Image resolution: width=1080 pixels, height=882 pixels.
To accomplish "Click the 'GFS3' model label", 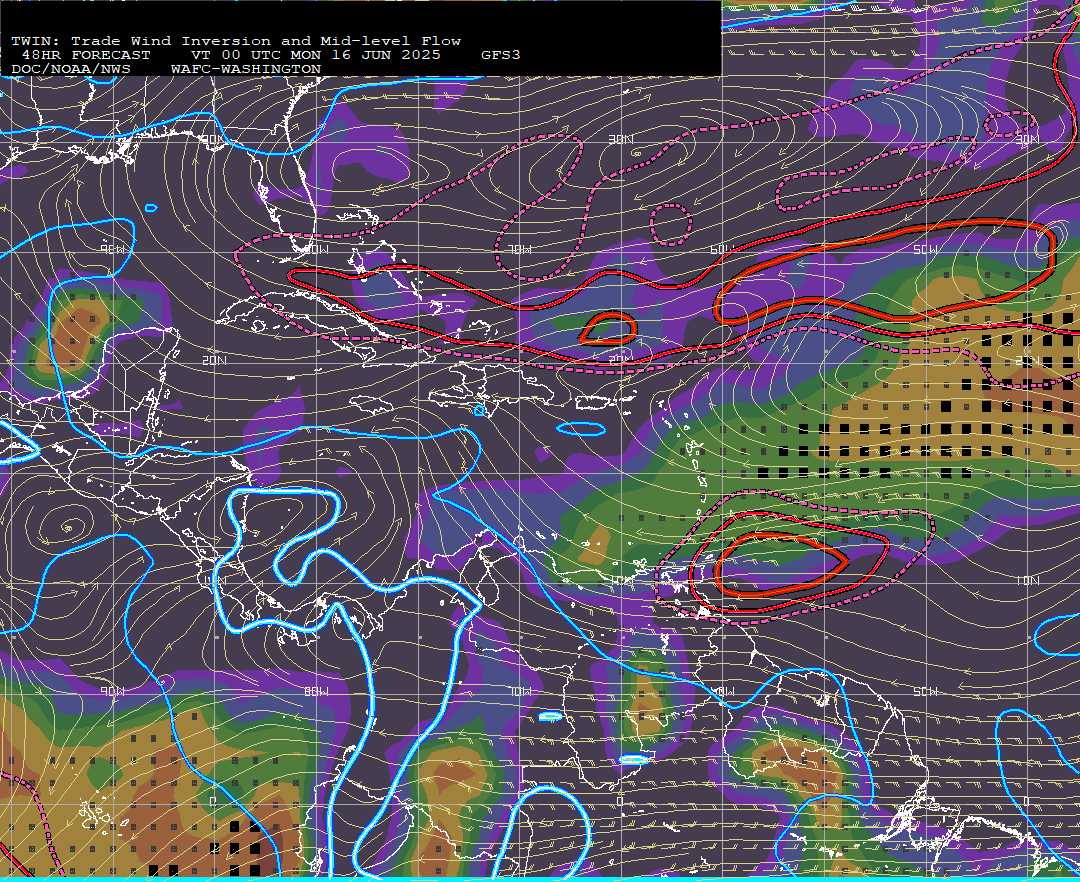I will click(501, 55).
